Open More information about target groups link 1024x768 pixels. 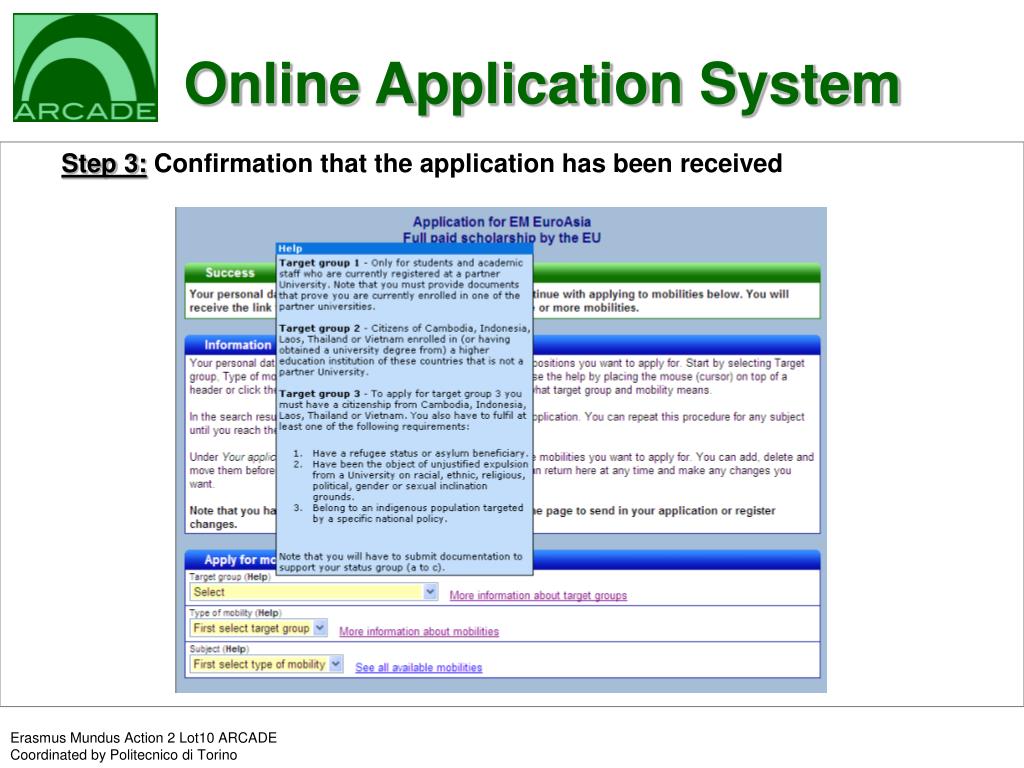[x=538, y=596]
